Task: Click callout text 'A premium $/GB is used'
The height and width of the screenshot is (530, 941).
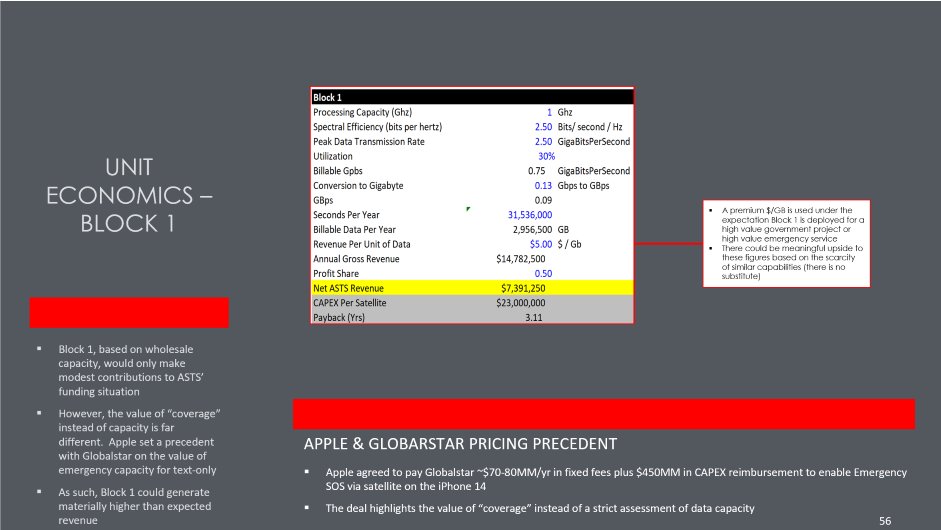Action: pos(793,224)
